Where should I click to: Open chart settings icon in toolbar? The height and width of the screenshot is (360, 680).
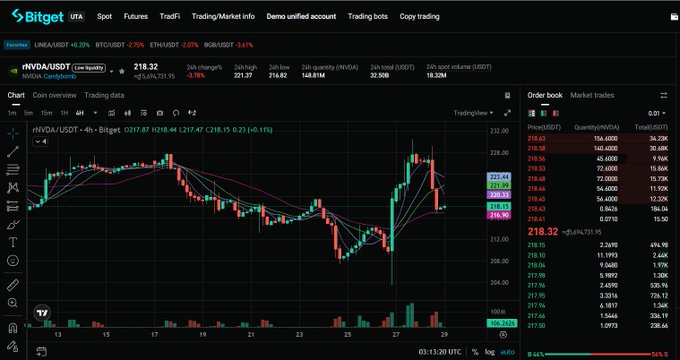[144, 113]
